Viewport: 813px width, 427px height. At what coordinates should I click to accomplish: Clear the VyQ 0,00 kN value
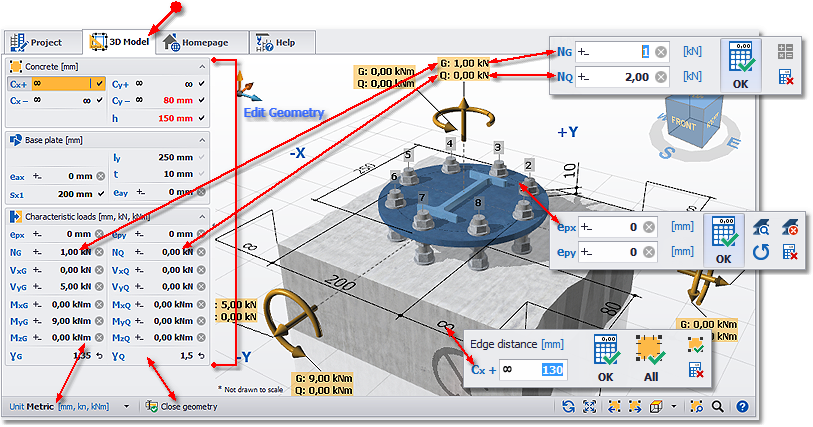click(201, 287)
